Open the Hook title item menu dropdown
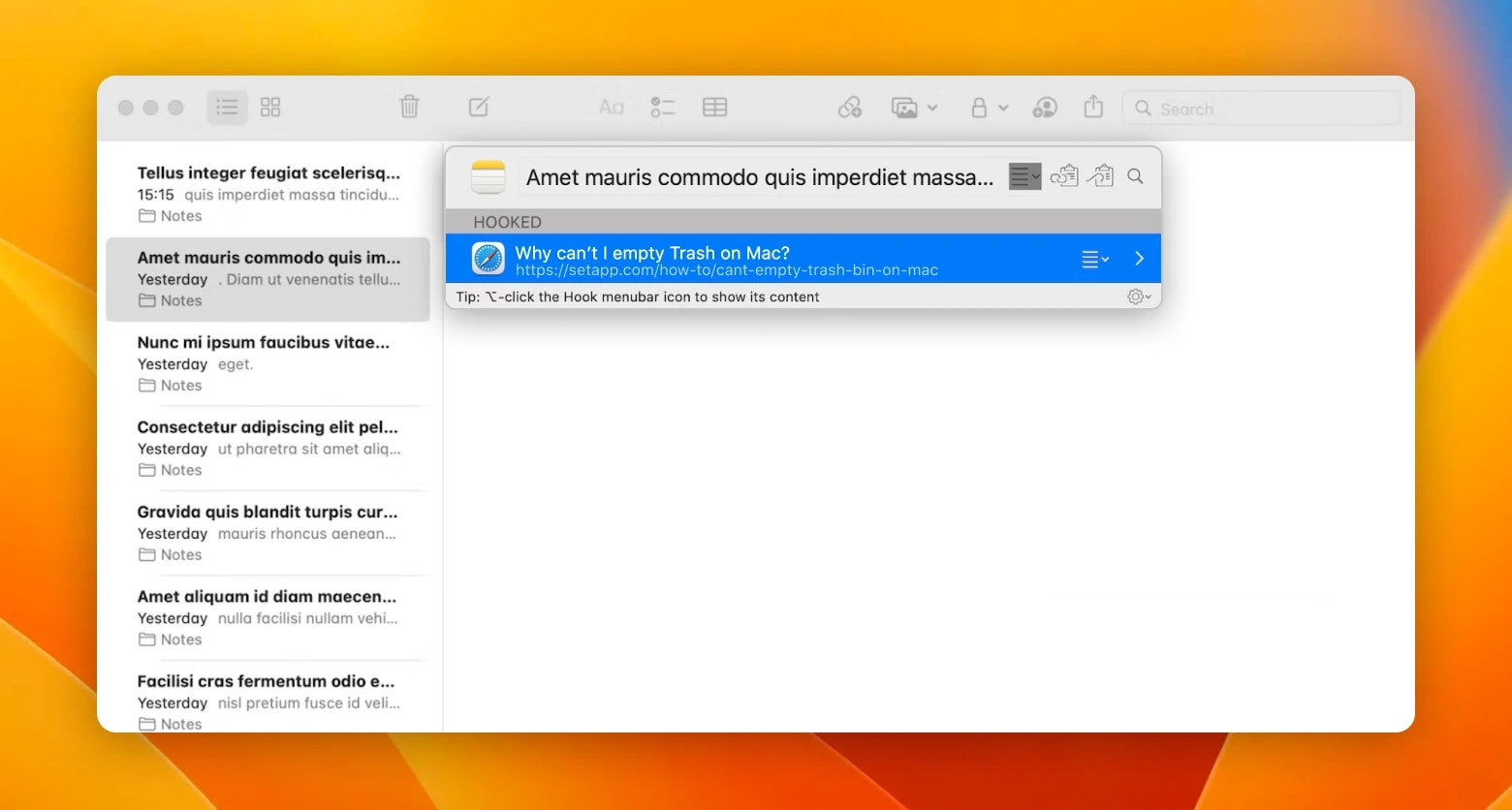1512x810 pixels. (x=1024, y=177)
